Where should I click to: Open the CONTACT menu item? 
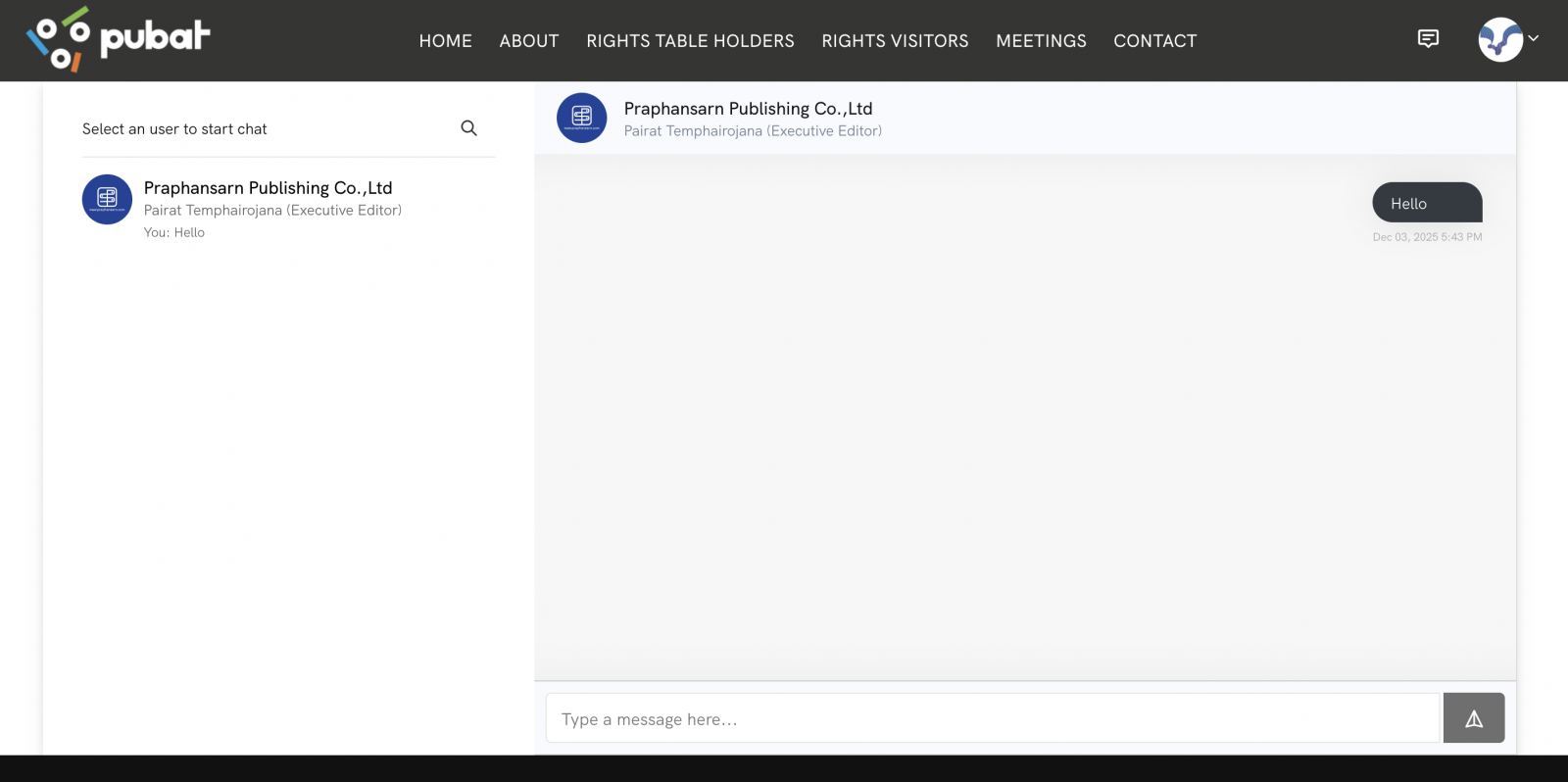[1155, 41]
